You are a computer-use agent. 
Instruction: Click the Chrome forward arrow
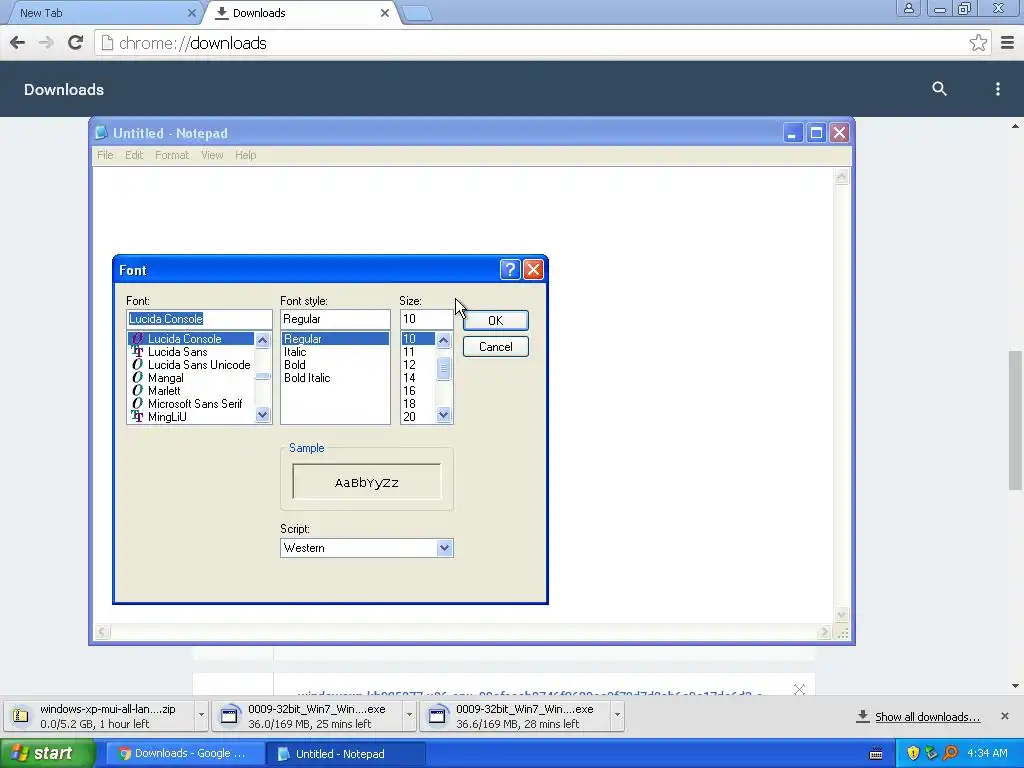pos(46,43)
